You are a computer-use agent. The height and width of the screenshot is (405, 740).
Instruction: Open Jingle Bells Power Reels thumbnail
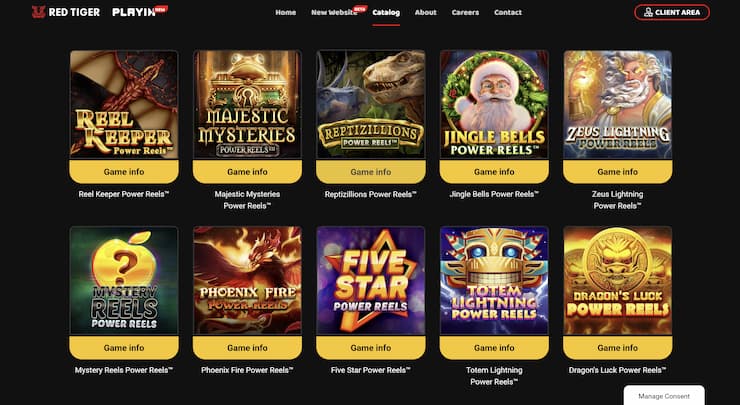(x=494, y=104)
